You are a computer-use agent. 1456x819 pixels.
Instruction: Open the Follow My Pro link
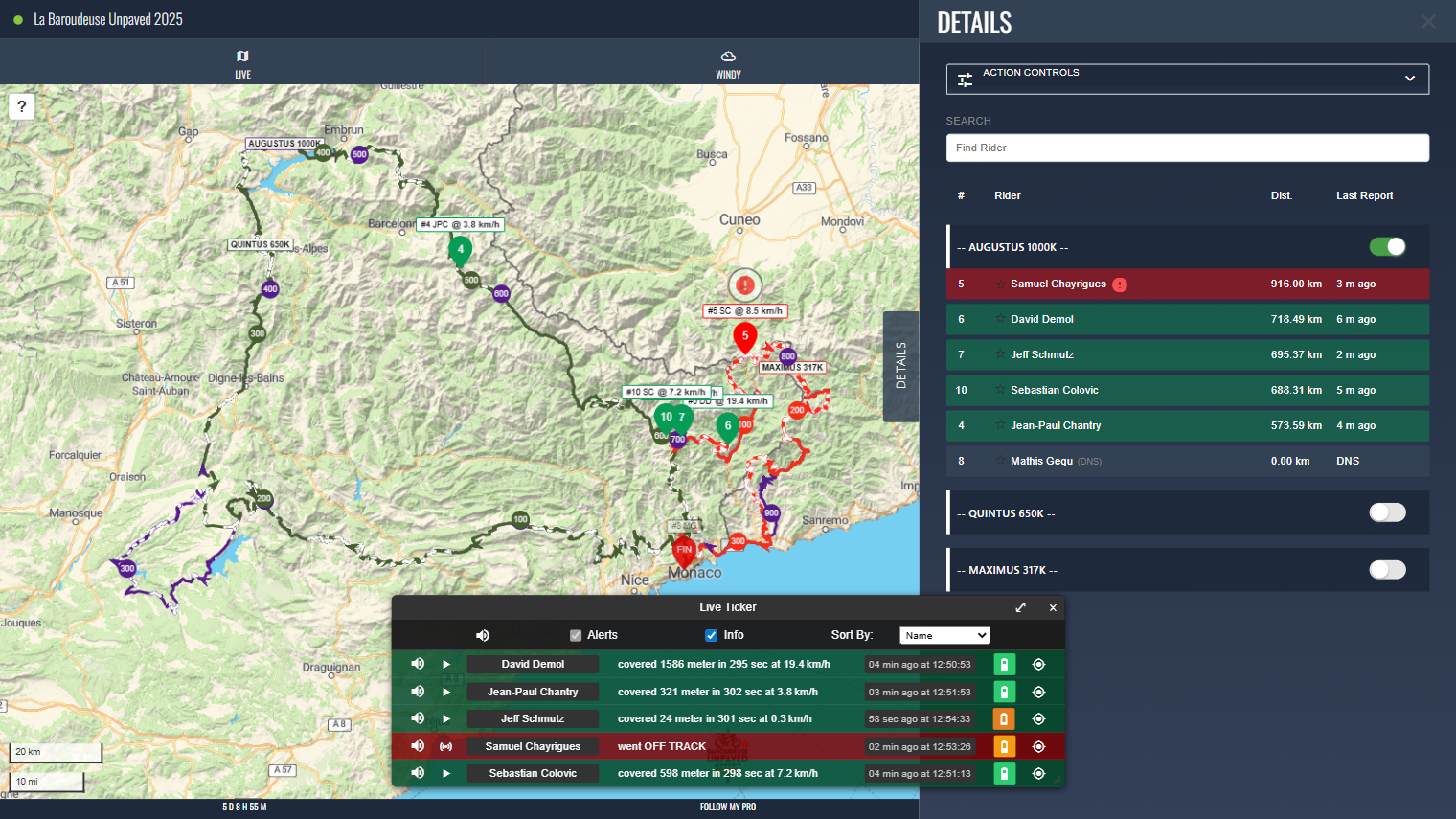727,807
